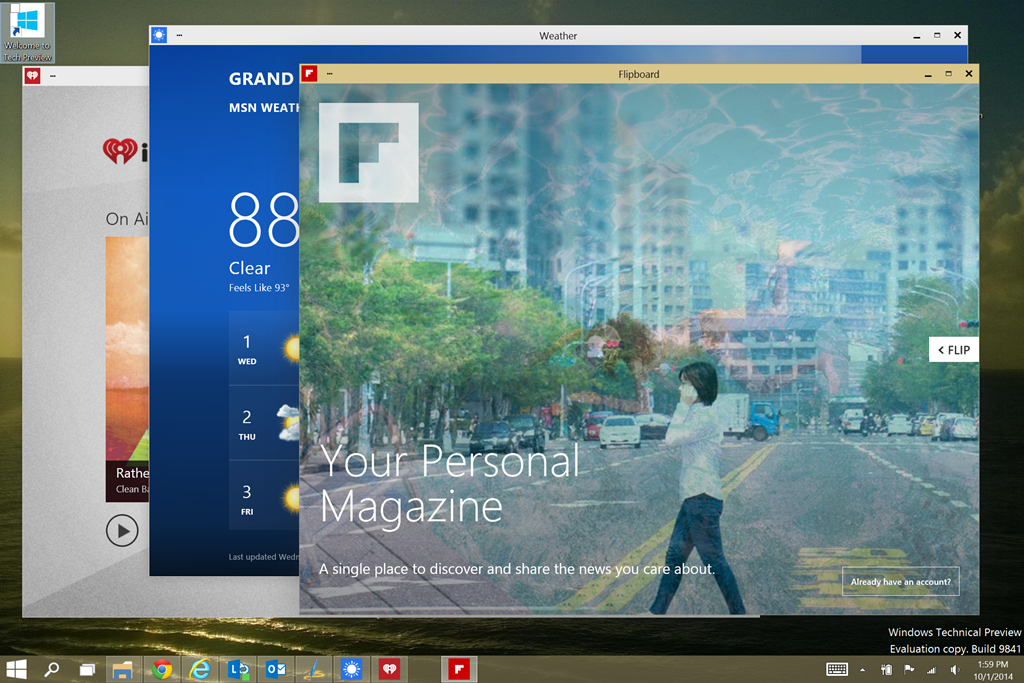Switch to Weather app on taskbar
This screenshot has width=1024, height=683.
point(351,669)
